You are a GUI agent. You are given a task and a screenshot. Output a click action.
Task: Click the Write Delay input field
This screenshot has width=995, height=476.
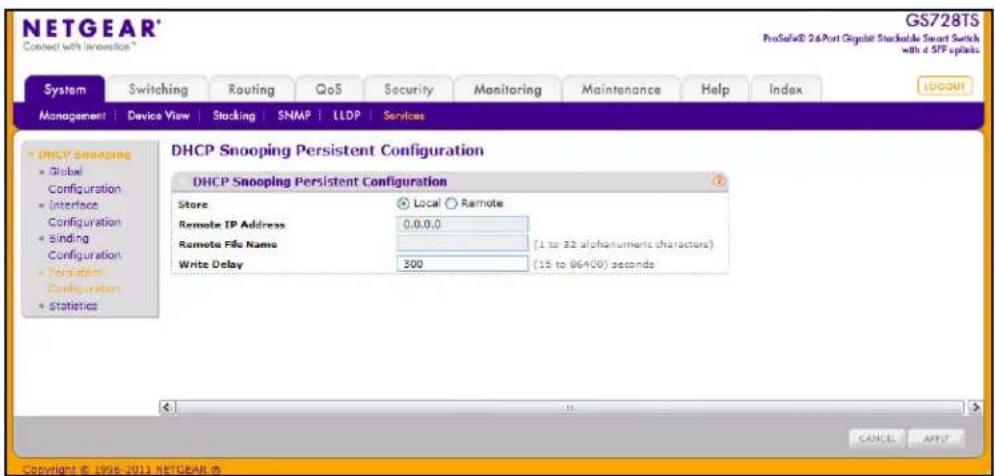coord(463,263)
